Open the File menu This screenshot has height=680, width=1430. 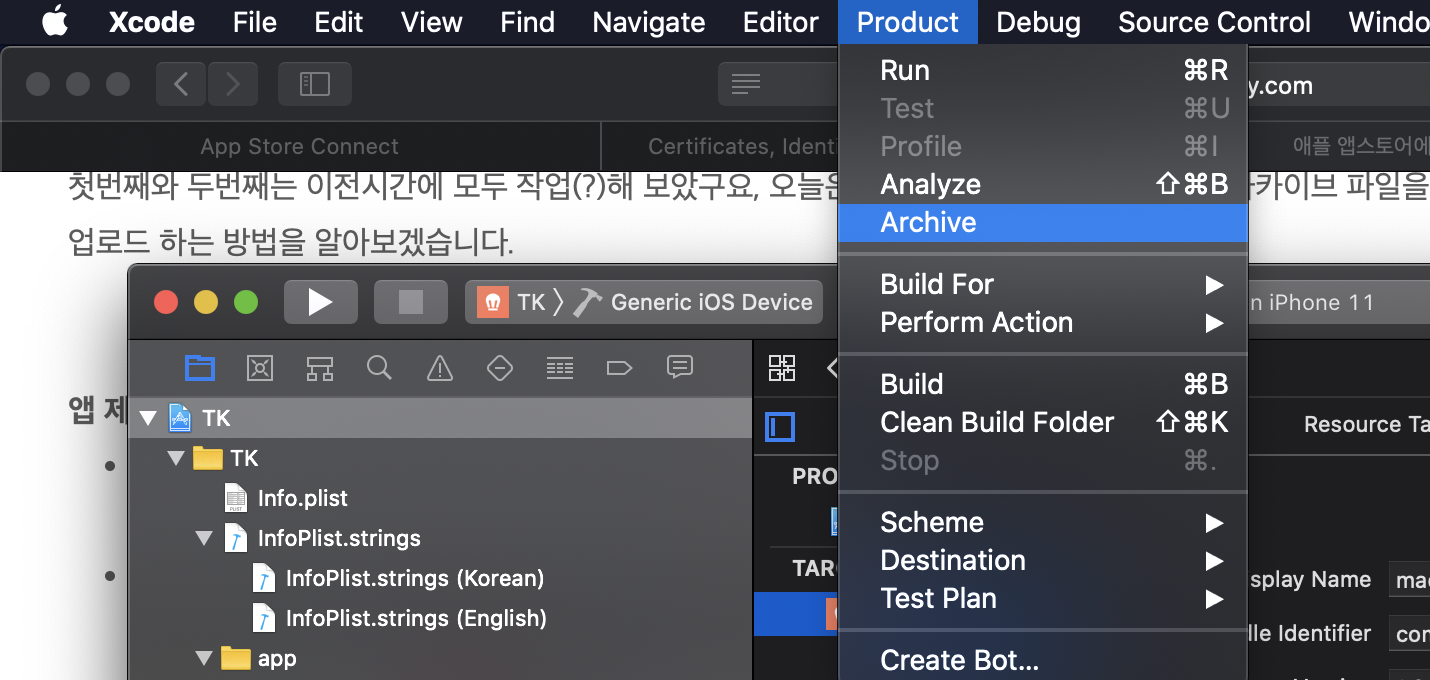coord(254,22)
